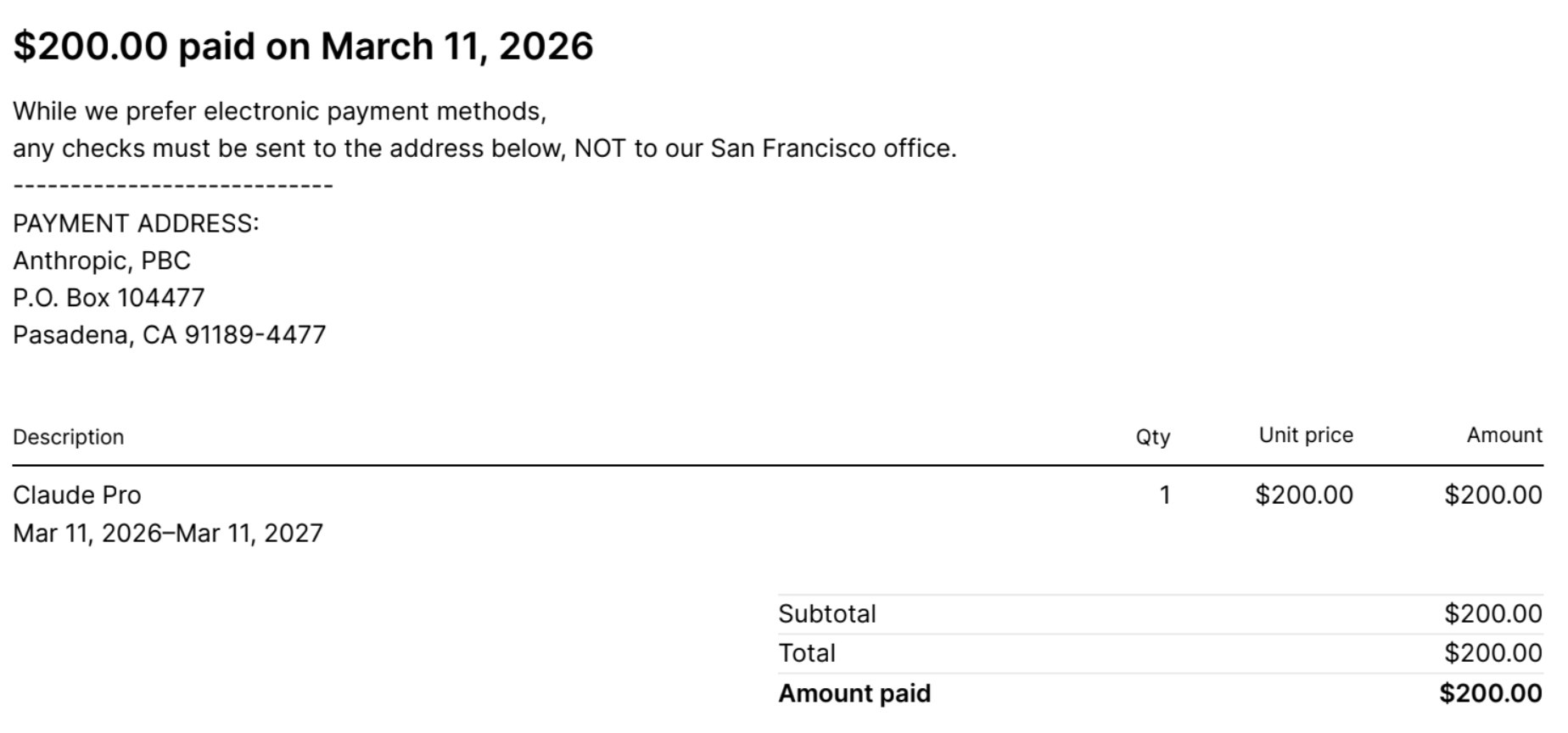Viewport: 1568px width, 733px height.
Task: Select the bold Amount paid value
Action: [1490, 694]
